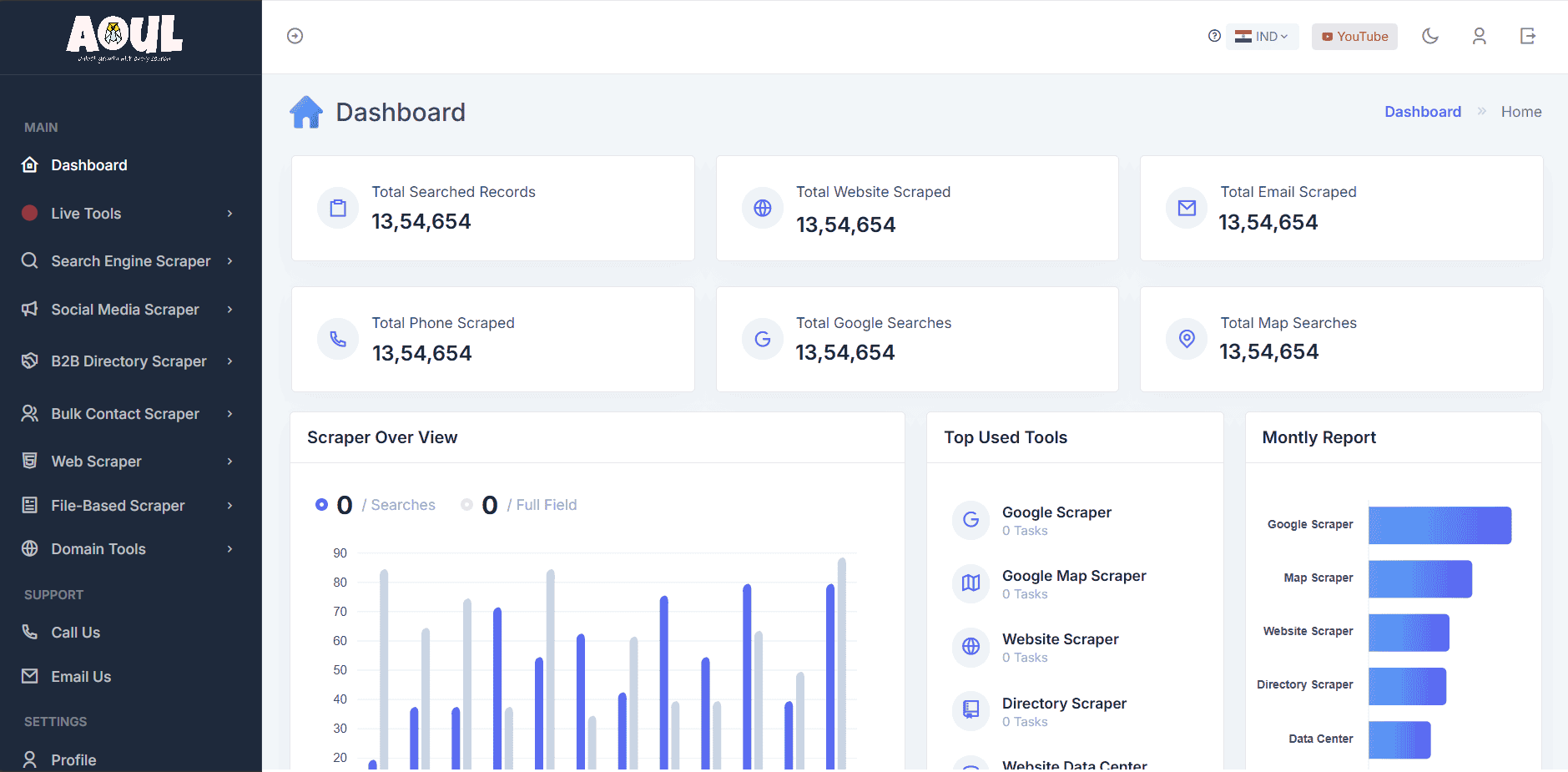
Task: Click the Directory Scraper icon
Action: (x=971, y=710)
